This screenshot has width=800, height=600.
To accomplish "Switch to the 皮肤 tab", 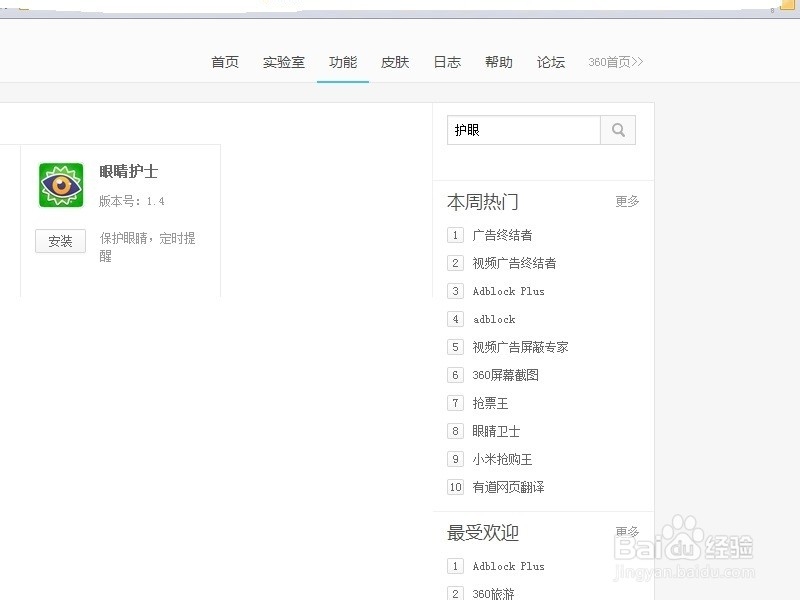I will click(395, 61).
